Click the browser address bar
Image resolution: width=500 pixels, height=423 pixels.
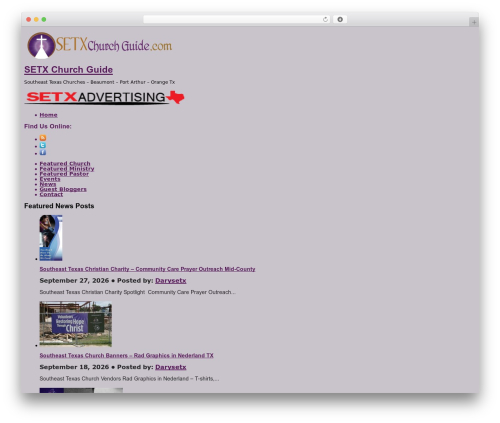(x=237, y=19)
